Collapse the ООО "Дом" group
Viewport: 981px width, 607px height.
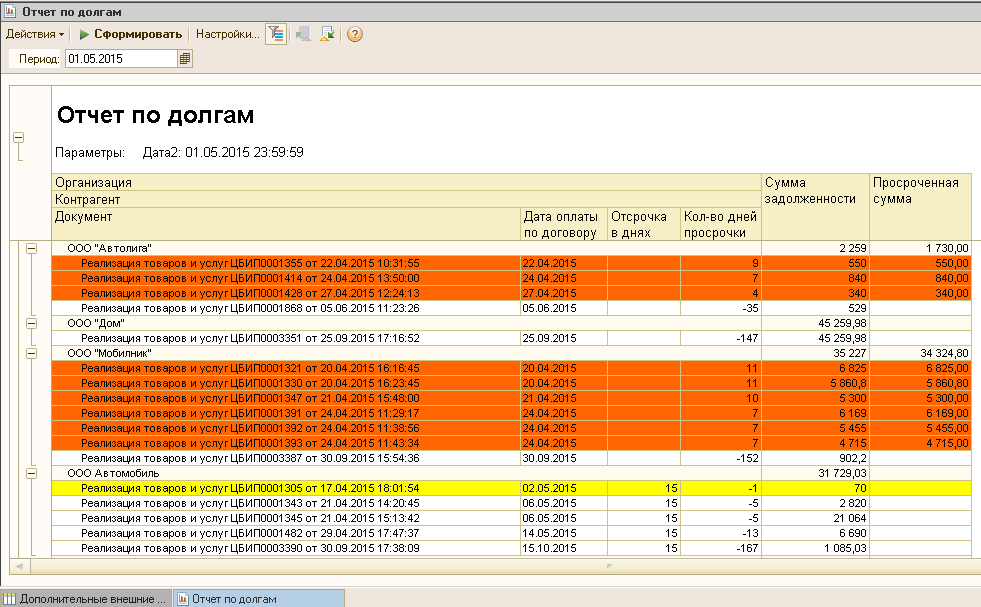31,323
